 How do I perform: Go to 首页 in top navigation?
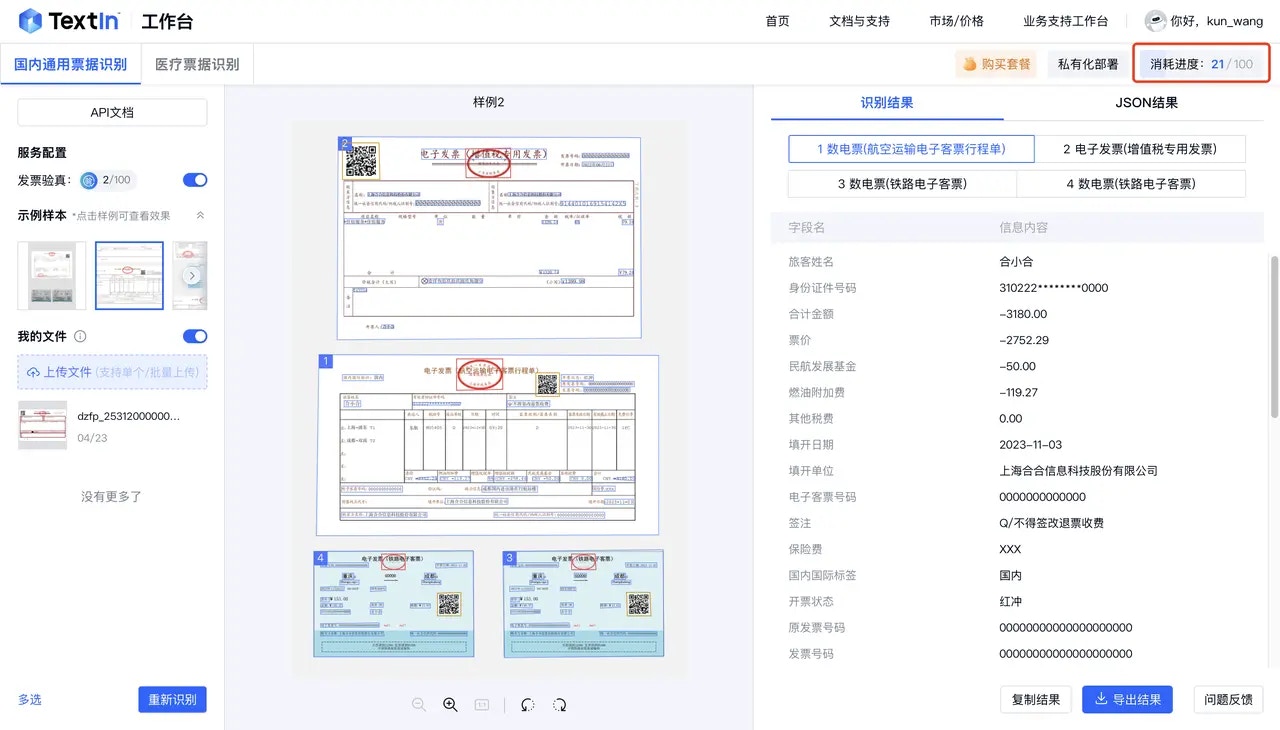[777, 21]
